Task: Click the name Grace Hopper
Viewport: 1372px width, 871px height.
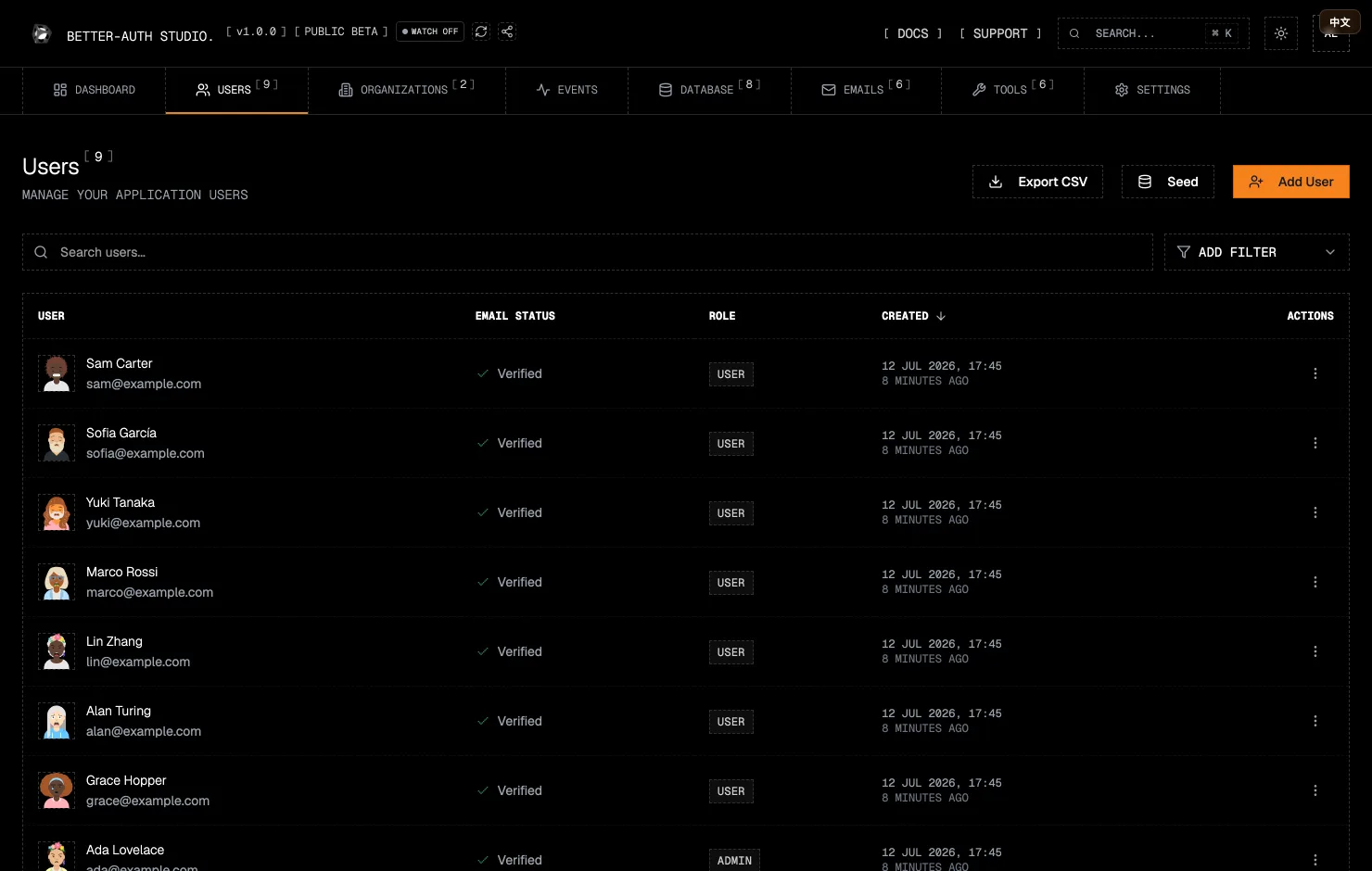Action: 126,780
